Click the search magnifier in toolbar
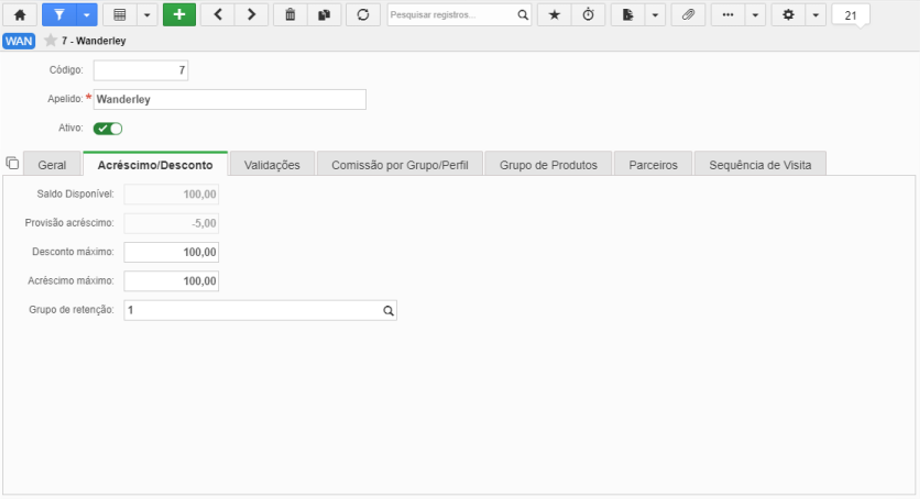Screen dimensions: 920x499 (523, 15)
